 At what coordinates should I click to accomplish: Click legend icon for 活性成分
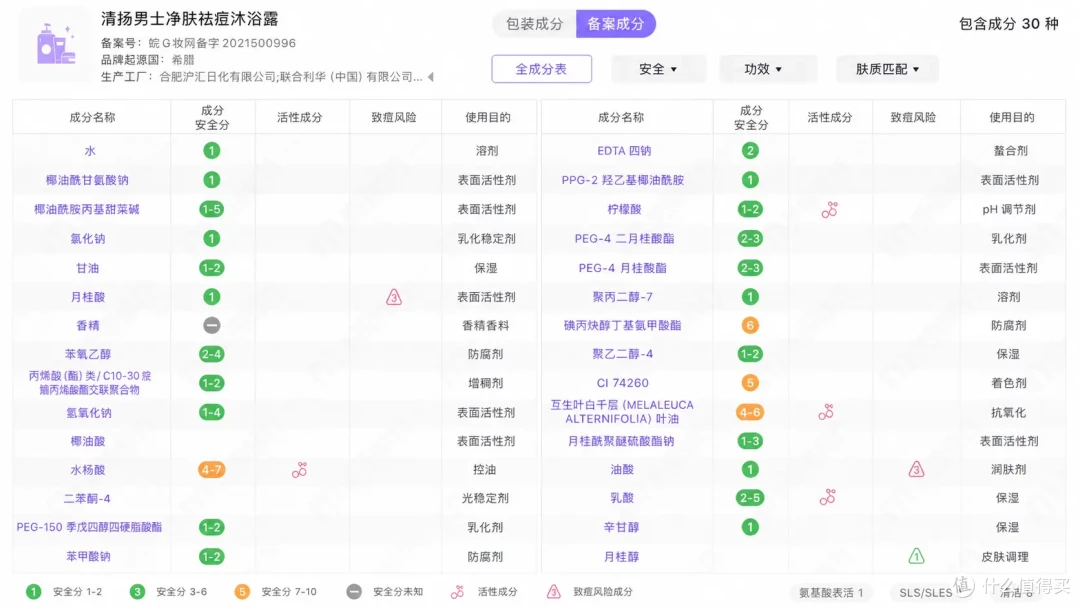pyautogui.click(x=457, y=592)
